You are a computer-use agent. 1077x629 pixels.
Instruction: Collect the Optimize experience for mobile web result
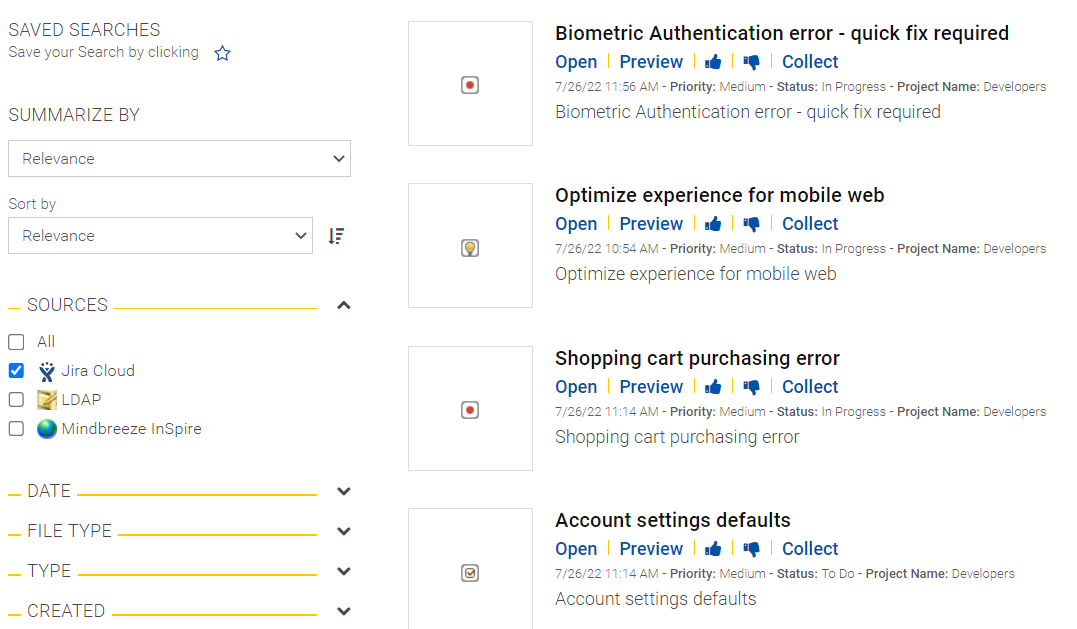(x=810, y=224)
